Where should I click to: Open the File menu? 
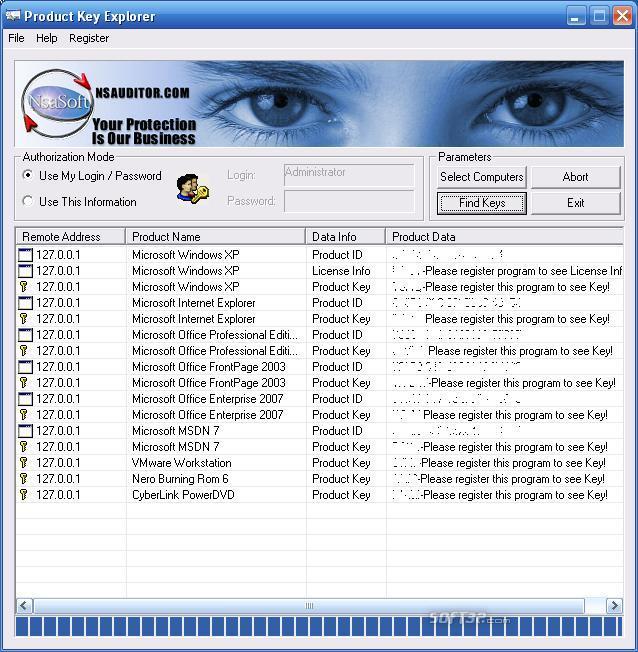click(16, 38)
